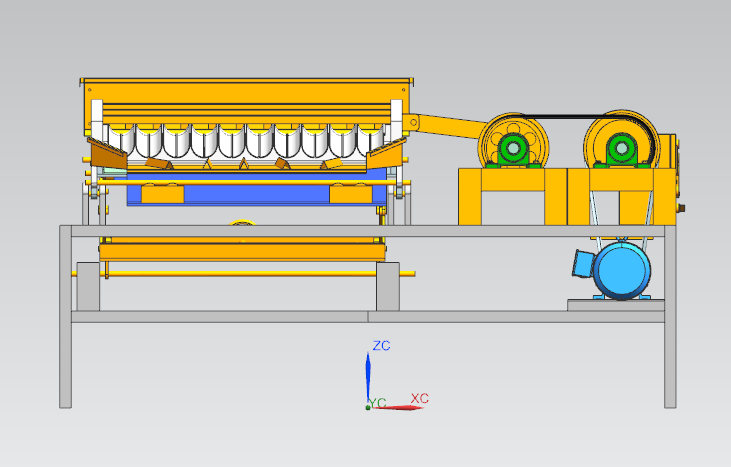Select the motor's light-blue terminal box
The height and width of the screenshot is (467, 731).
pos(583,264)
